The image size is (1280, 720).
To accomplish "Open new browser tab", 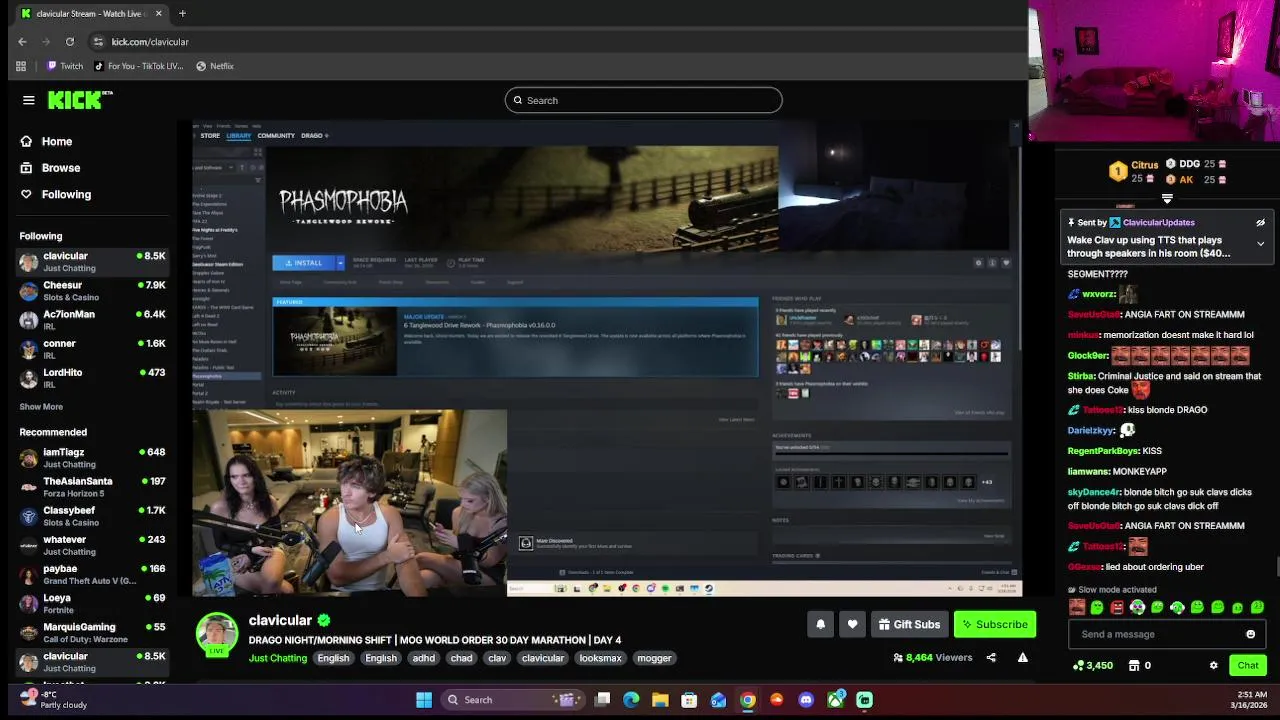I will (x=182, y=14).
